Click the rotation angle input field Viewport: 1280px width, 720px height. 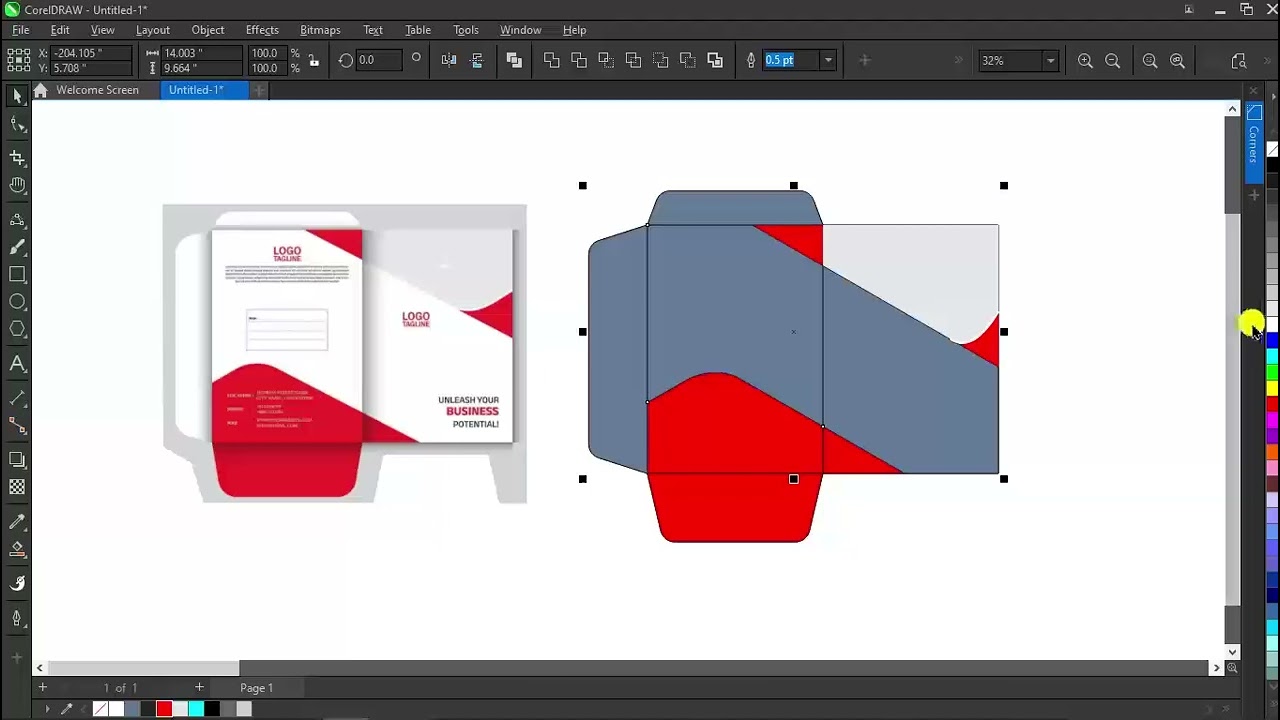pos(380,61)
